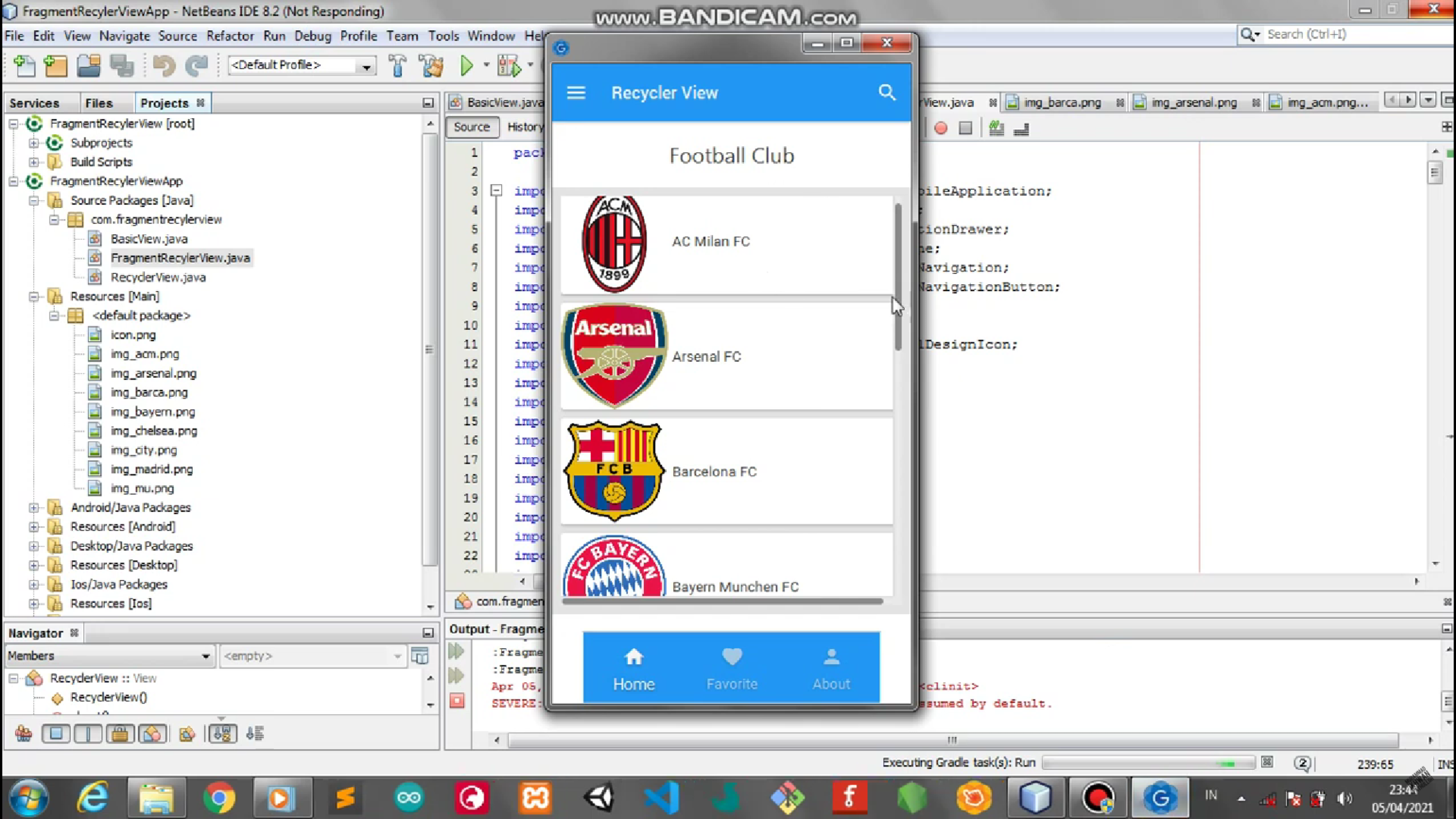Select About tab in app bottom navigation
The height and width of the screenshot is (819, 1456).
(x=831, y=668)
